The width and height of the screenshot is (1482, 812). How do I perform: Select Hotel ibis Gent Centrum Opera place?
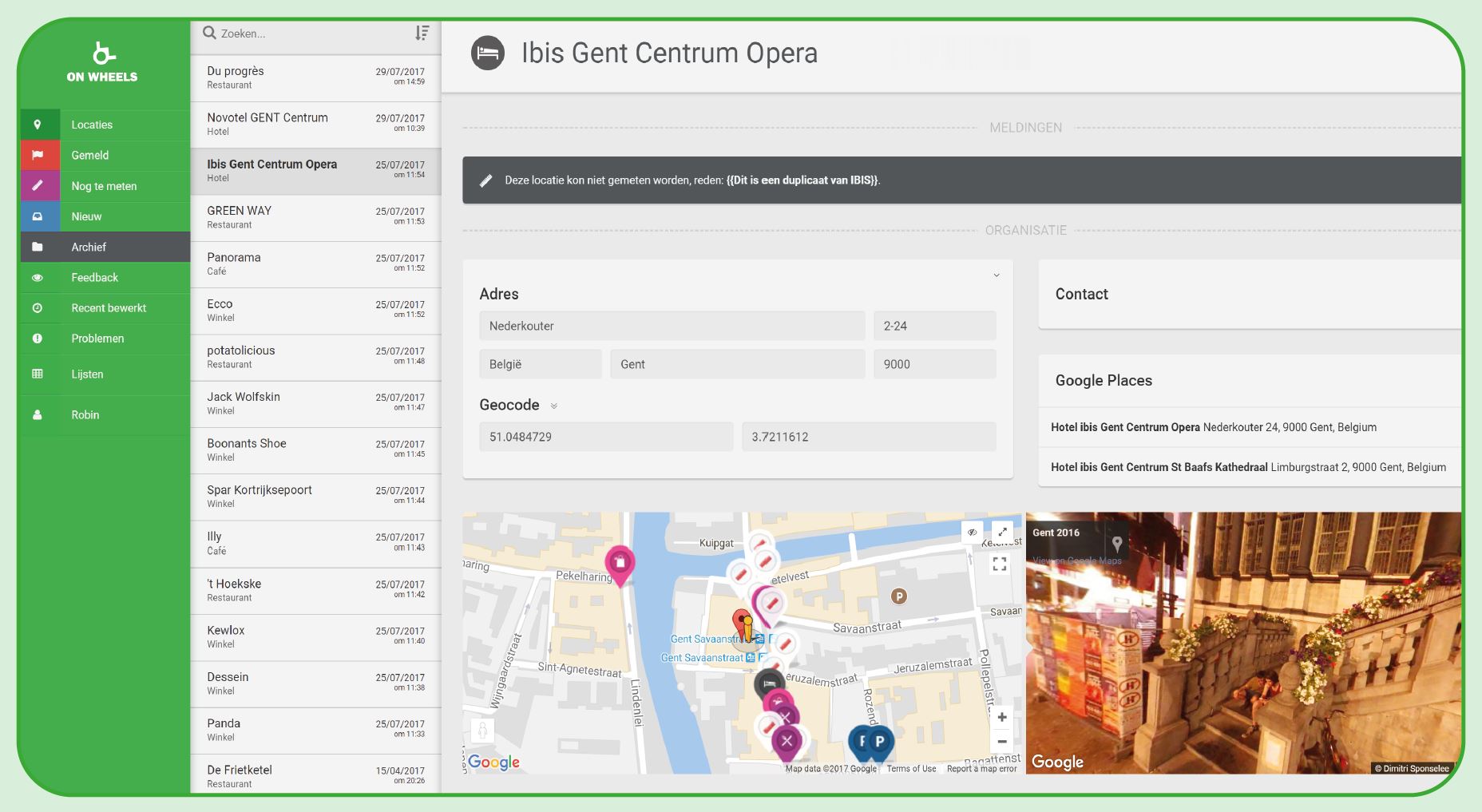1250,427
